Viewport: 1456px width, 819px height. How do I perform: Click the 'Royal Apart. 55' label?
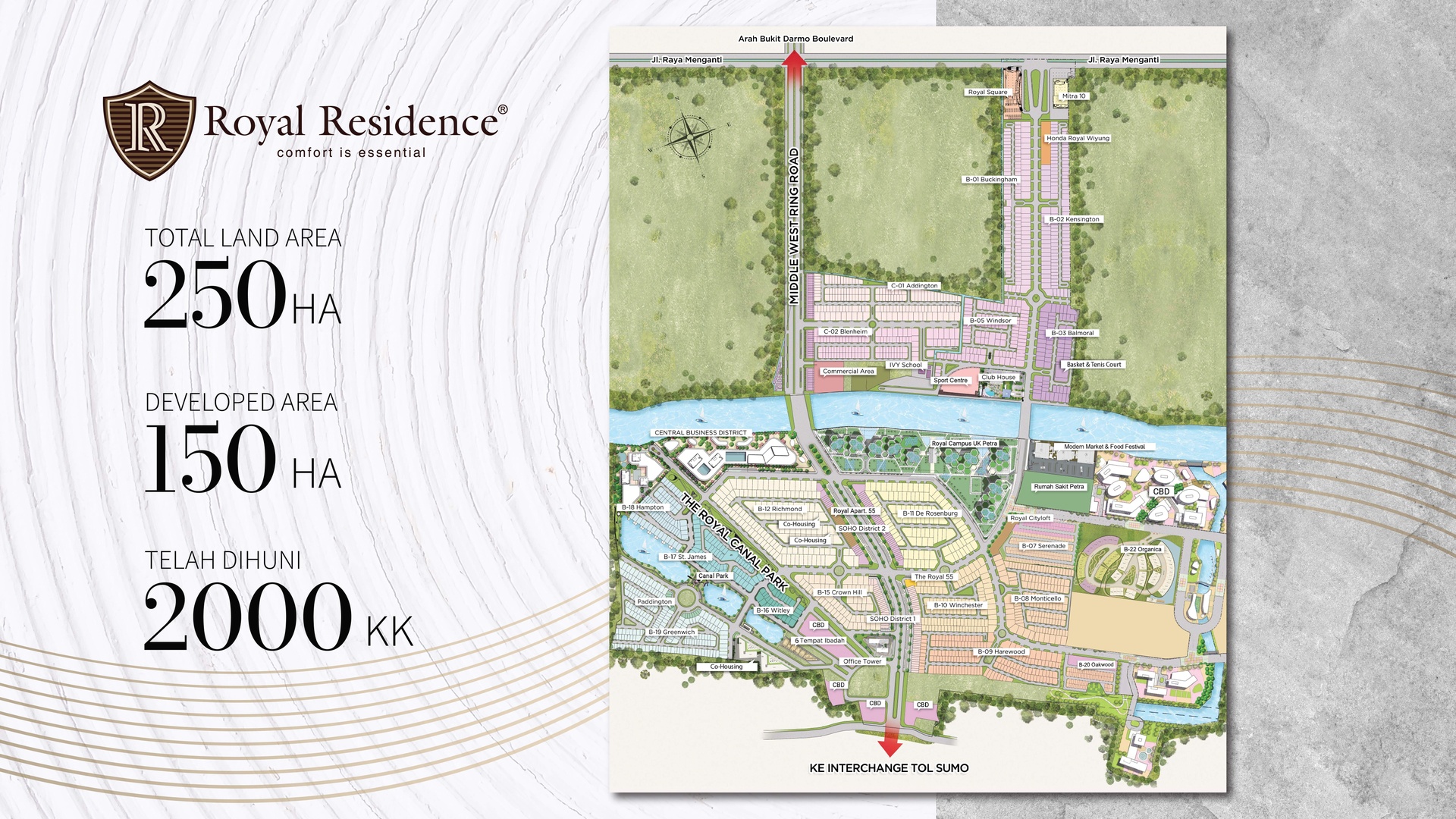click(x=854, y=511)
